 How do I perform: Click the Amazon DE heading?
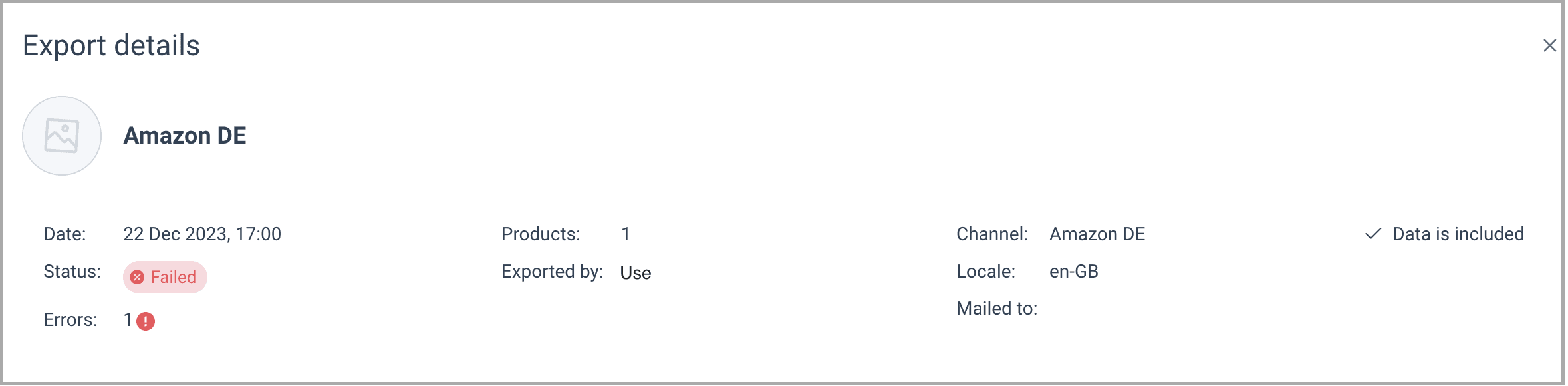tap(185, 136)
